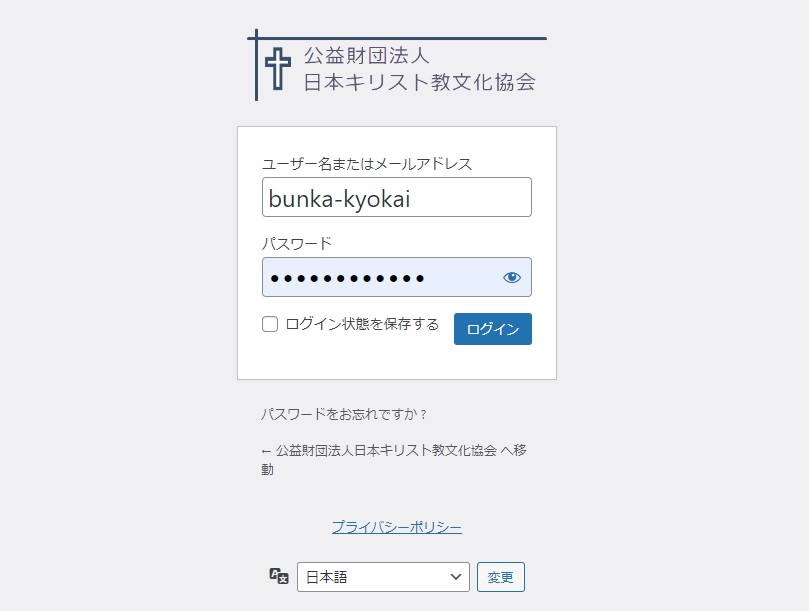This screenshot has width=809, height=611.
Task: Focus the masked password field
Action: point(380,278)
